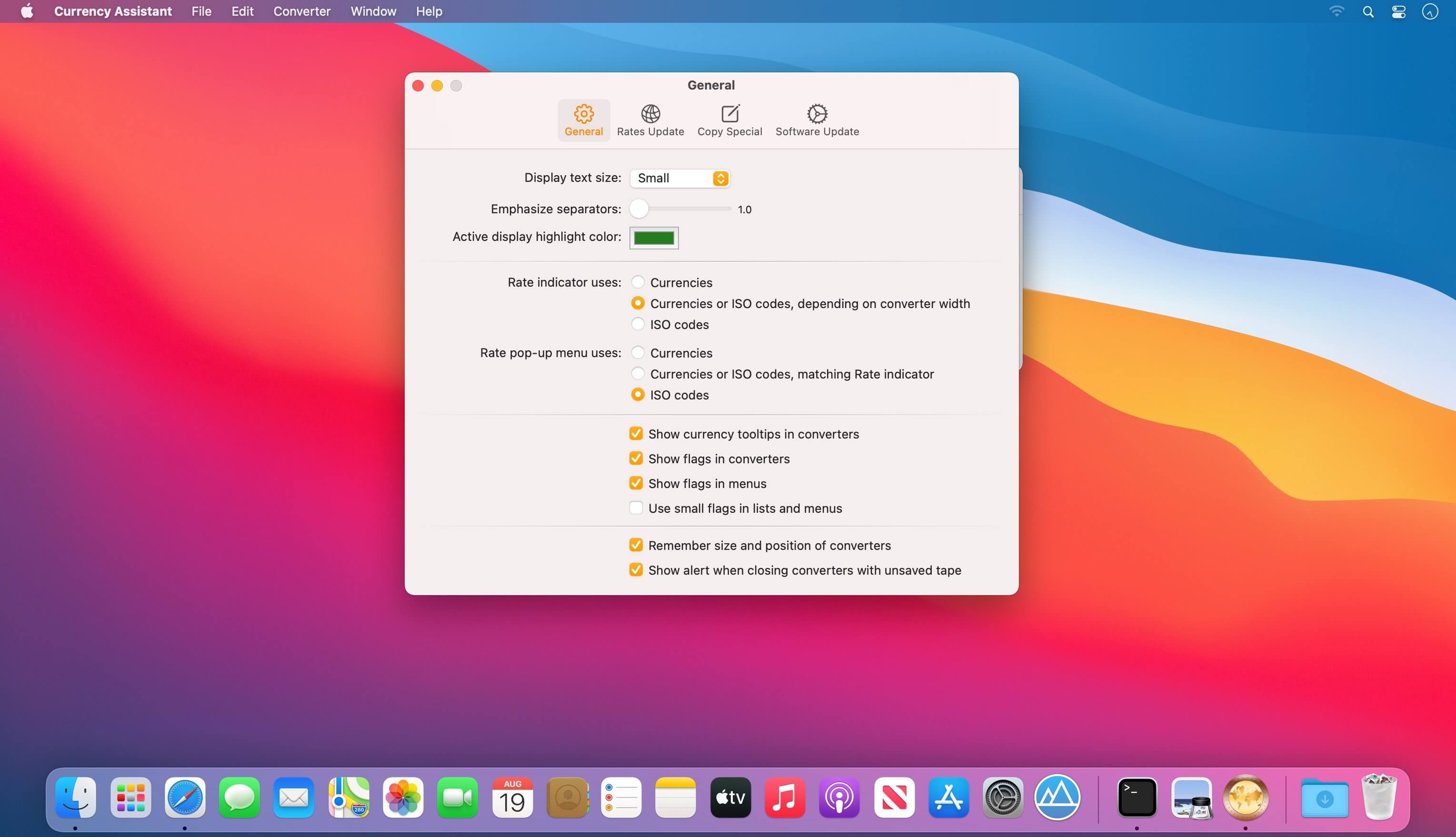Viewport: 1456px width, 837px height.
Task: Toggle Show currency tooltips in converters
Action: point(636,433)
